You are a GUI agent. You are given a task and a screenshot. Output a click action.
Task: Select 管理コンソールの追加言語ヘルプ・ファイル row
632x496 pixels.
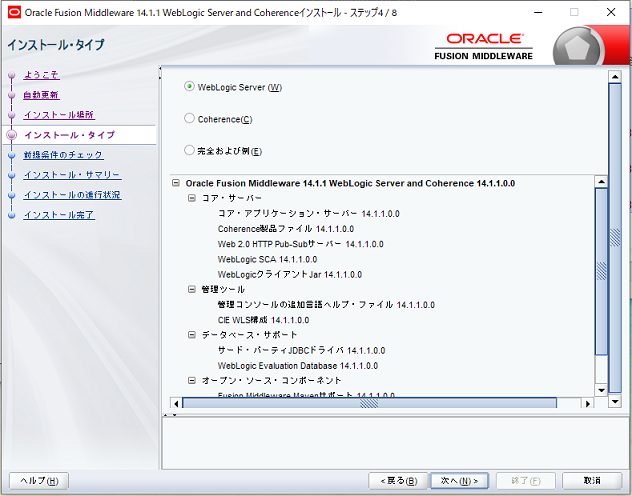pos(326,305)
